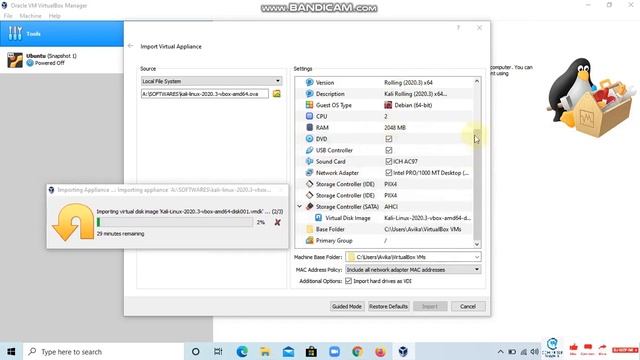The image size is (640, 360).
Task: Click the RAM row icon
Action: [x=309, y=127]
